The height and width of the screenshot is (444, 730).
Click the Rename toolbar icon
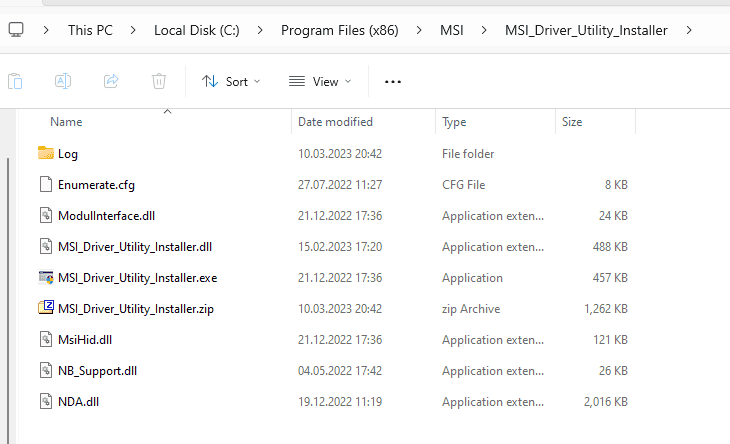coord(63,81)
